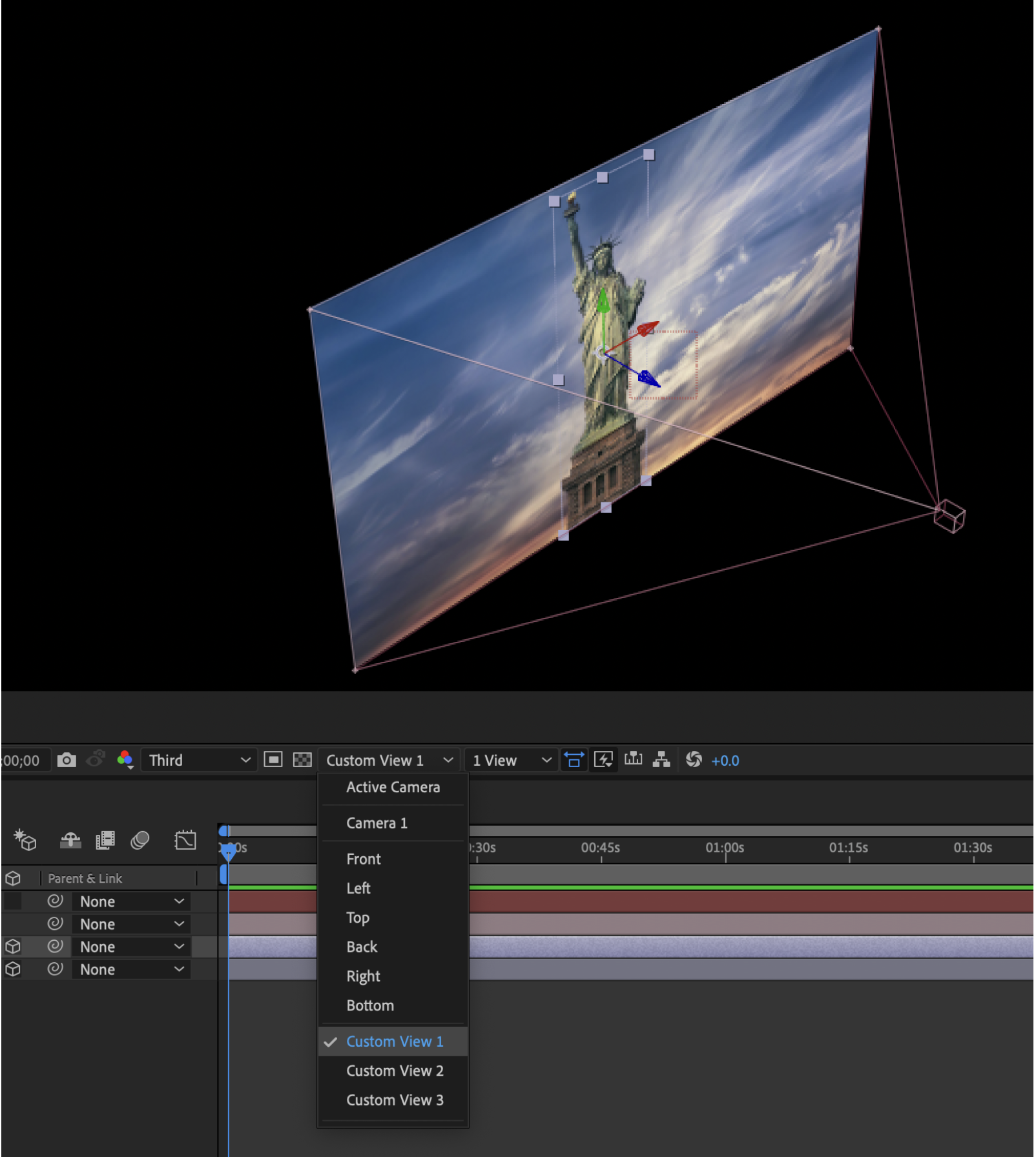The width and height of the screenshot is (1036, 1161).
Task: Select the Top view menu item
Action: tap(393, 918)
